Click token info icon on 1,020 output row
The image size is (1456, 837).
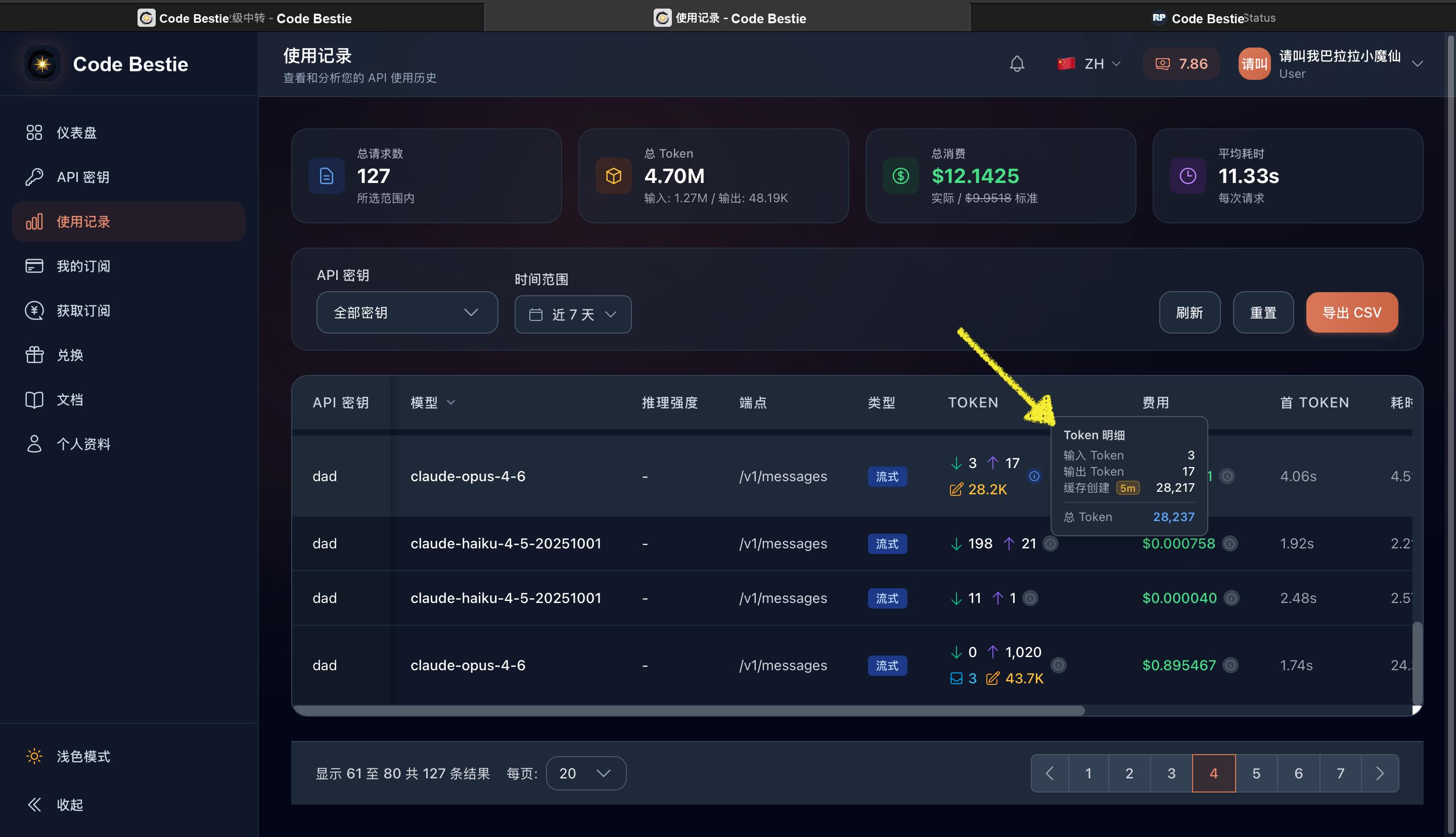click(1058, 665)
